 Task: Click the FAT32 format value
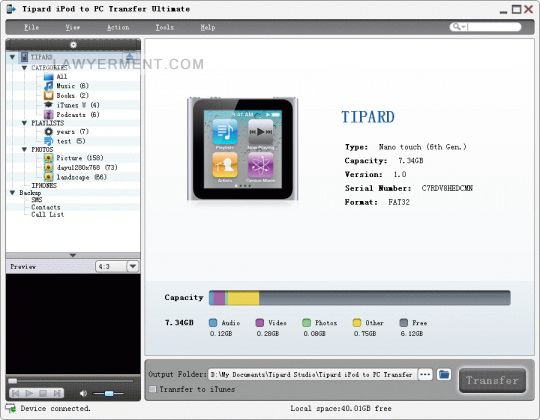(399, 202)
